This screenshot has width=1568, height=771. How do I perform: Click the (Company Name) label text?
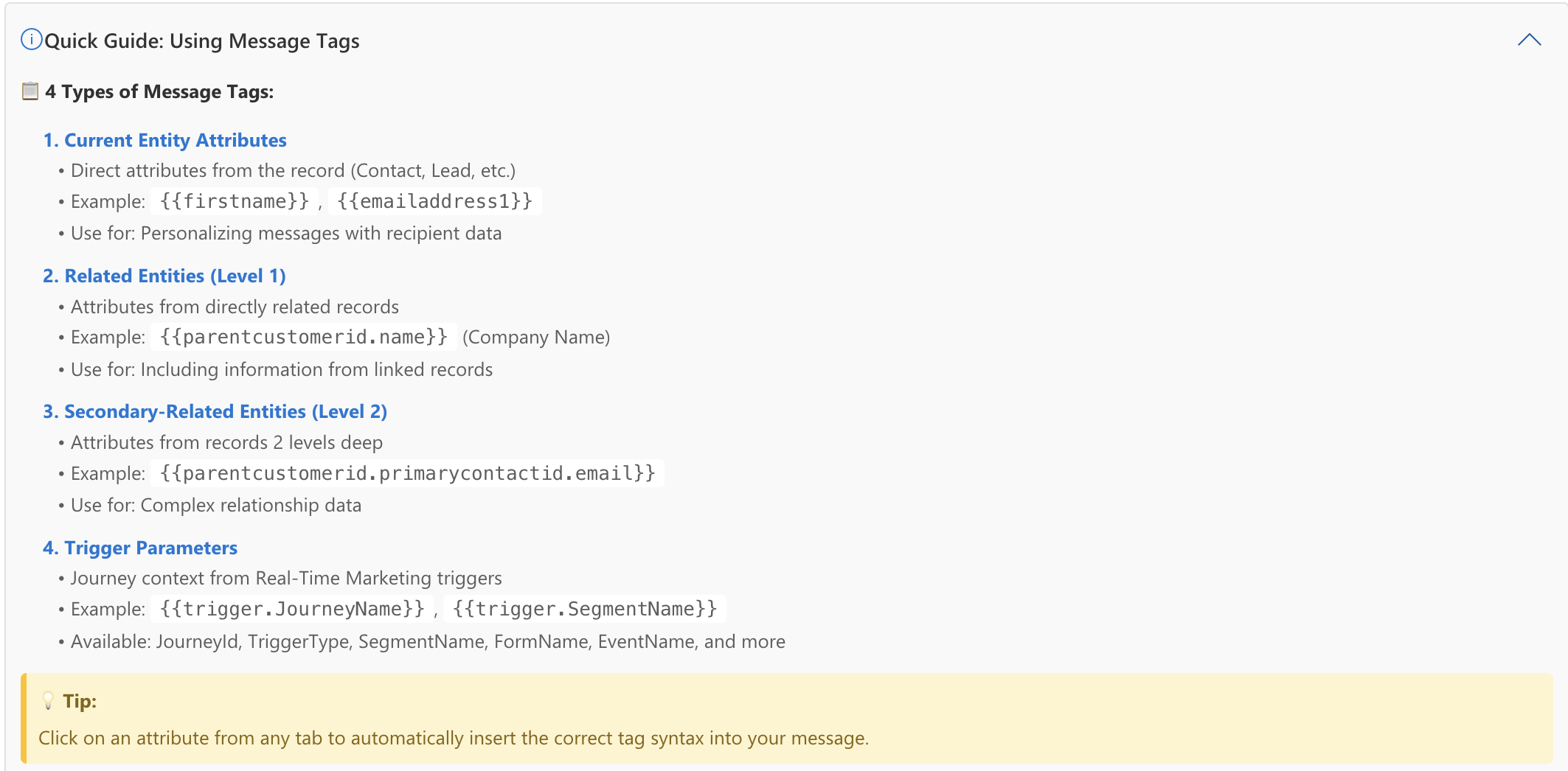tap(536, 338)
